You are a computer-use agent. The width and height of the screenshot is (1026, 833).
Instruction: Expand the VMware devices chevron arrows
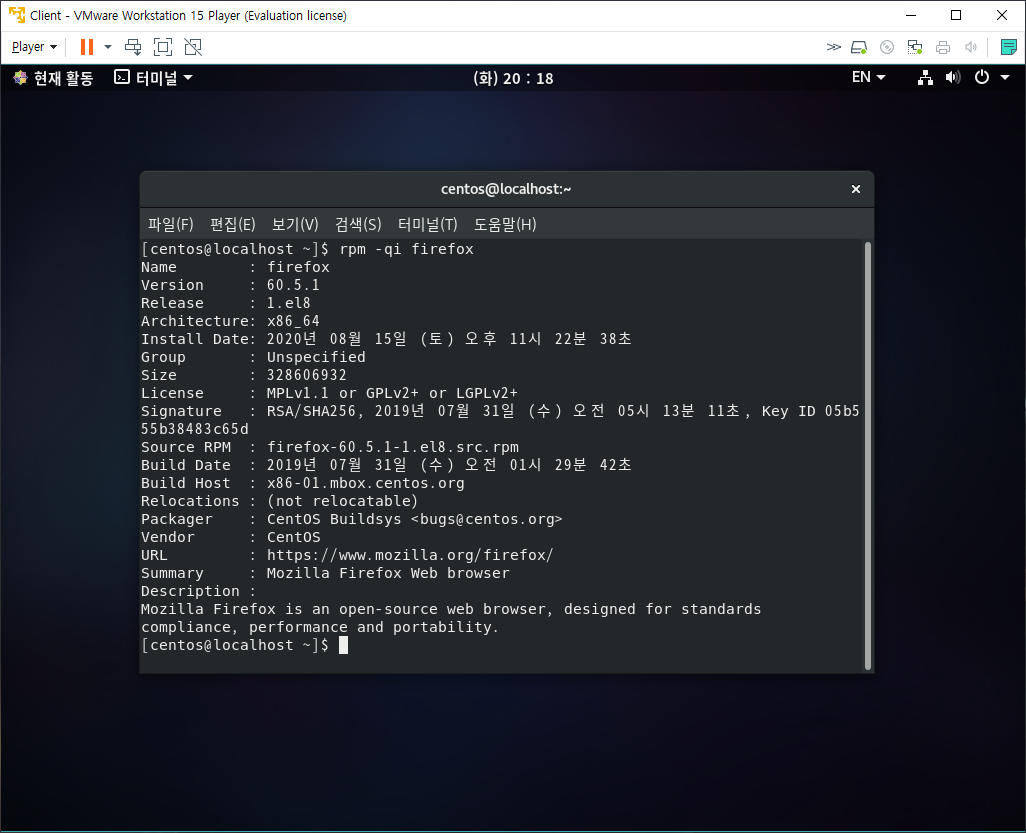[x=834, y=47]
